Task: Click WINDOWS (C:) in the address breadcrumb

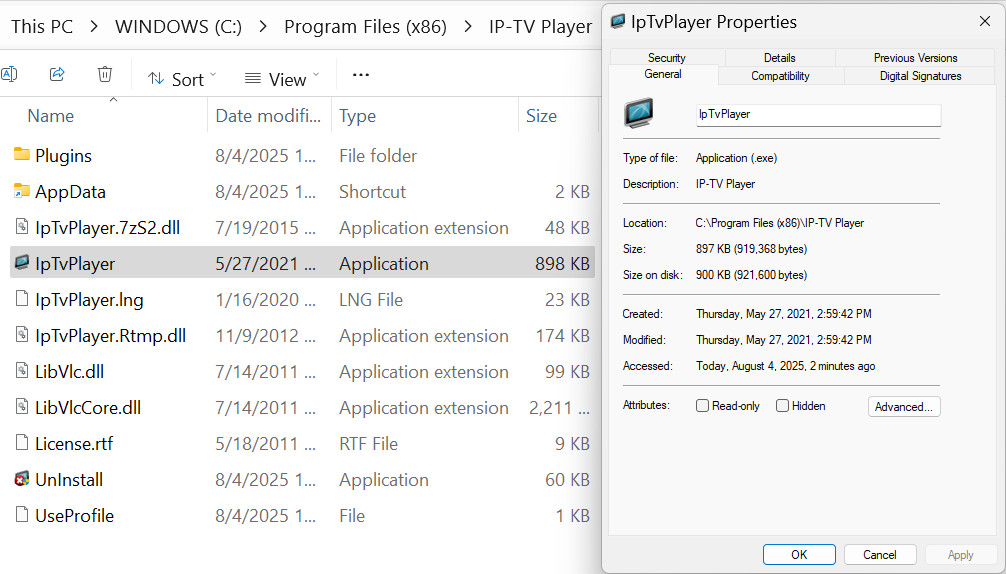Action: (x=178, y=26)
